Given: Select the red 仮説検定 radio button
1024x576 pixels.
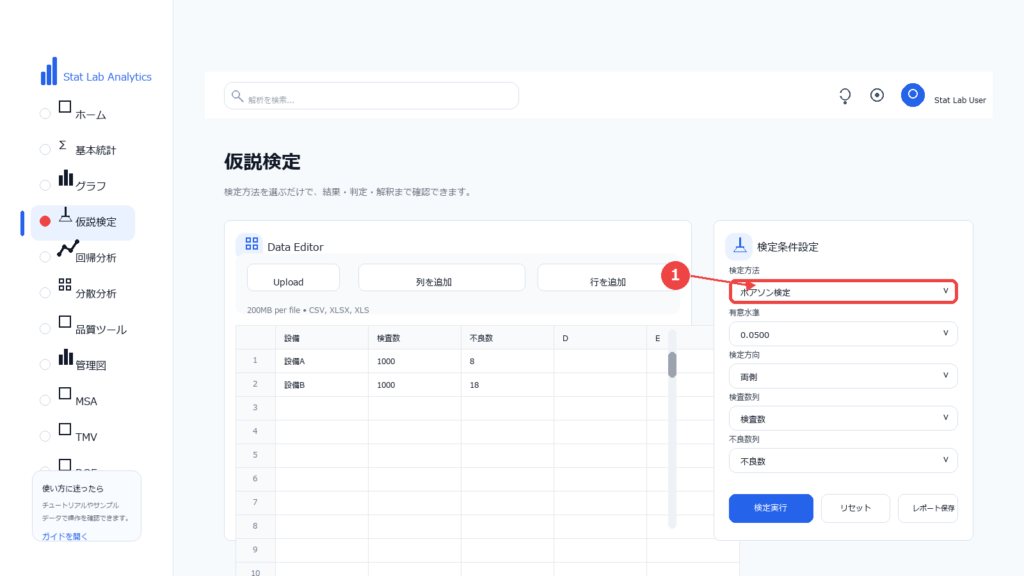Looking at the screenshot, I should [x=45, y=221].
